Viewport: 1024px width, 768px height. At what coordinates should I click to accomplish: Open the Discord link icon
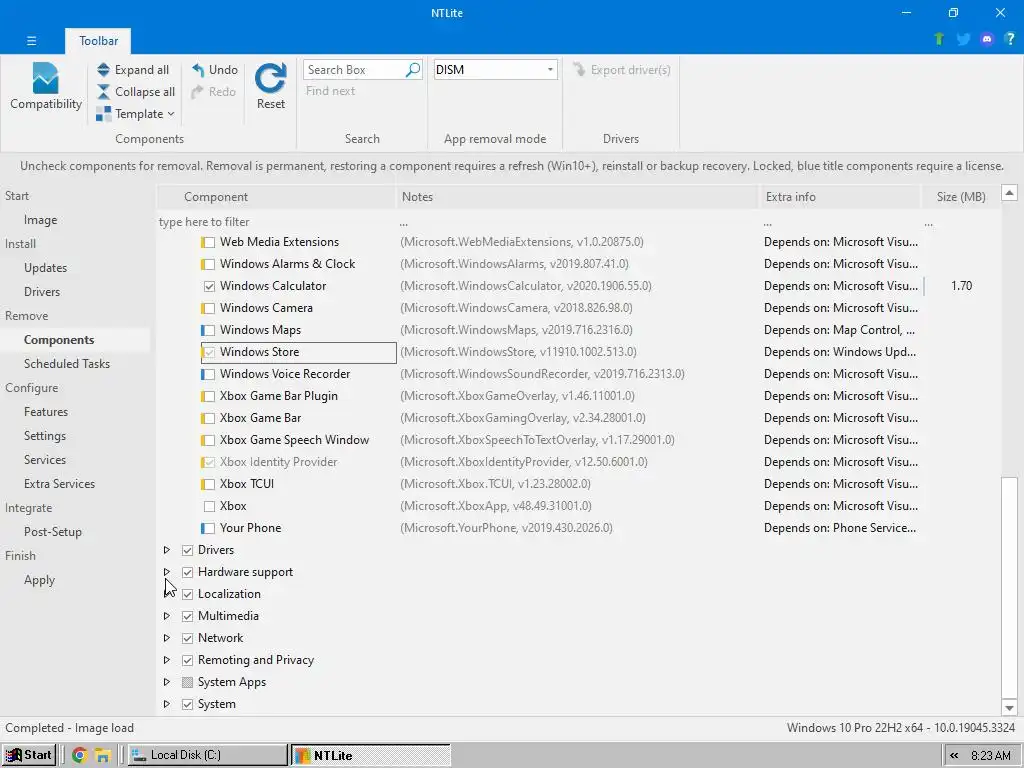987,39
